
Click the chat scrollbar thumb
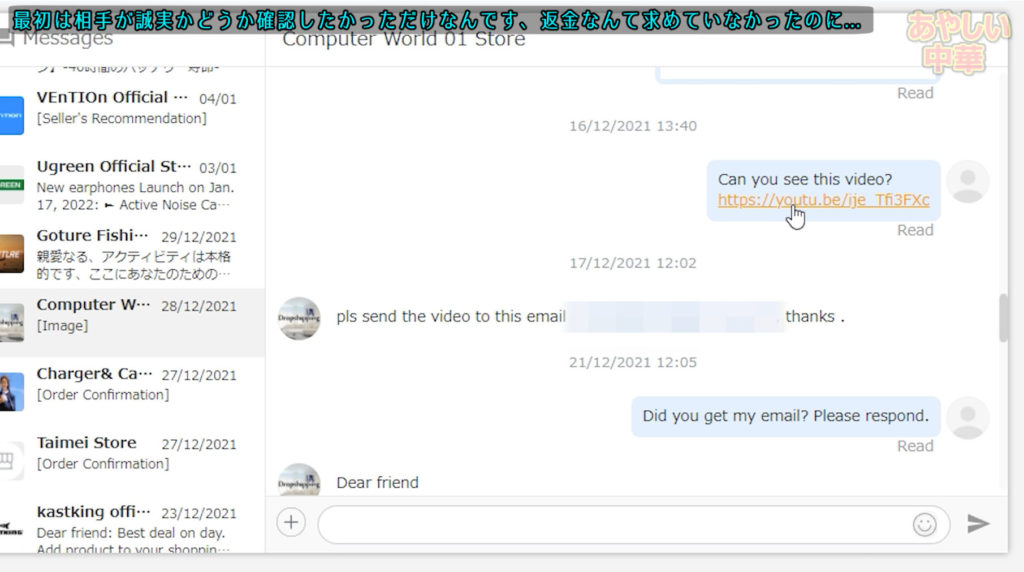tap(1003, 318)
